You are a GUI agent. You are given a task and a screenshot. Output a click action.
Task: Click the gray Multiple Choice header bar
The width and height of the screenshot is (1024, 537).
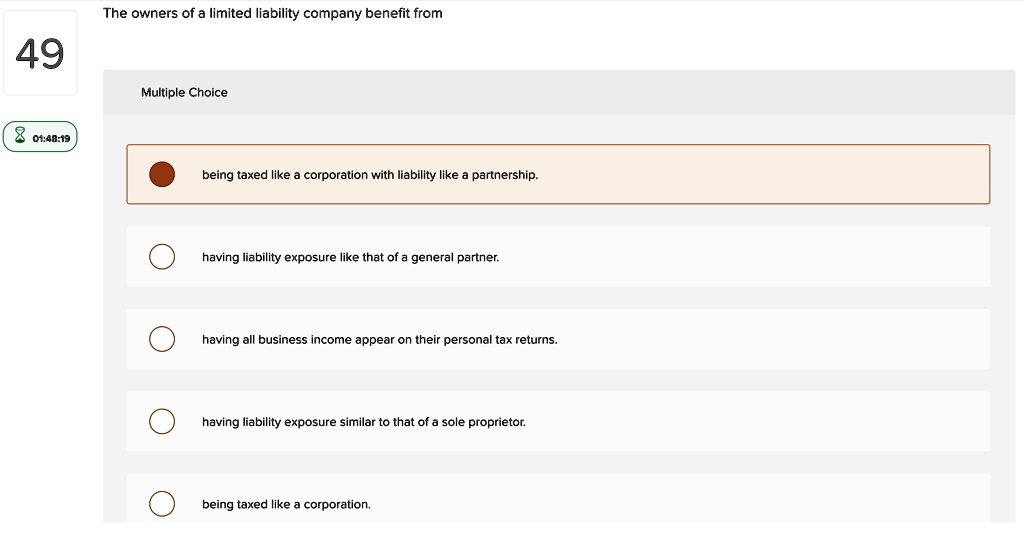click(559, 92)
